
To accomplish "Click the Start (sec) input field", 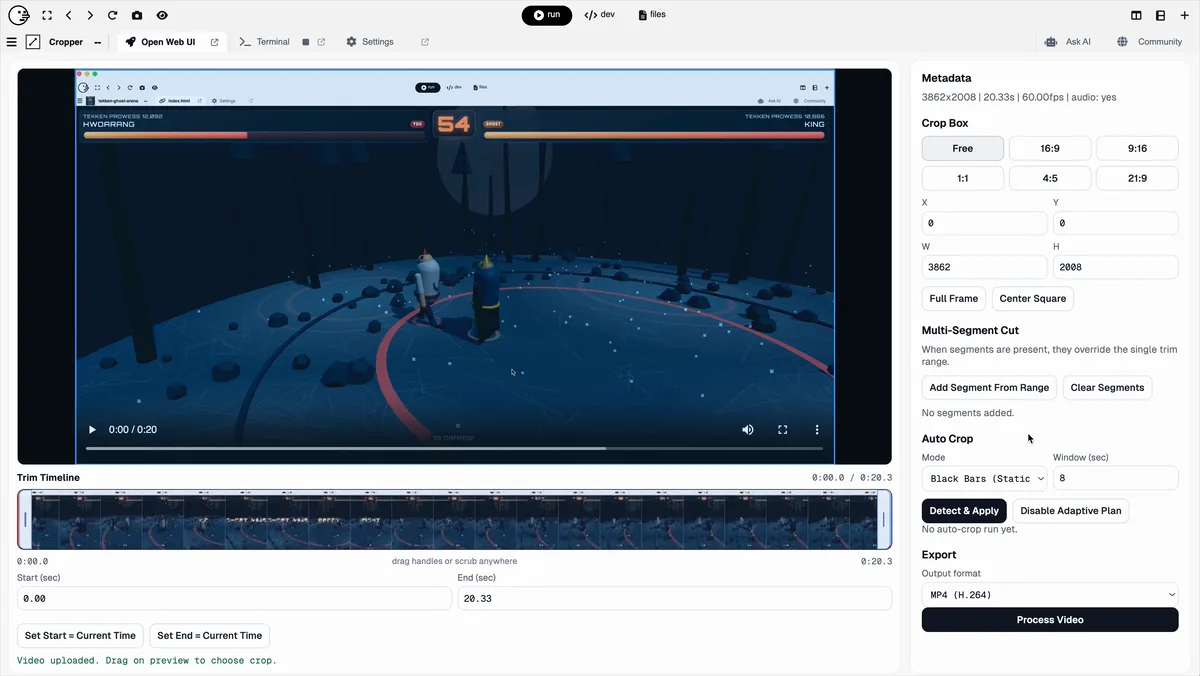I will pyautogui.click(x=234, y=598).
